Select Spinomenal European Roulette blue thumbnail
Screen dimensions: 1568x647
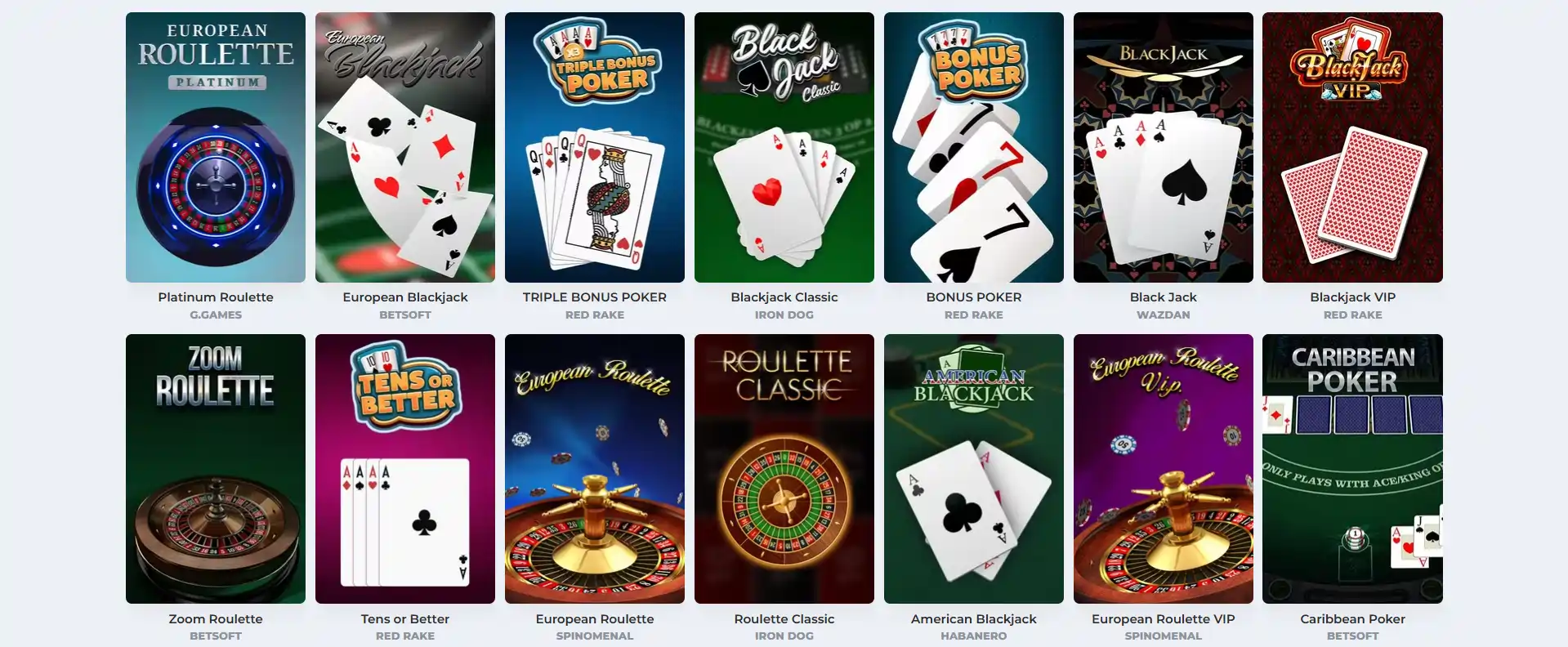pyautogui.click(x=595, y=469)
